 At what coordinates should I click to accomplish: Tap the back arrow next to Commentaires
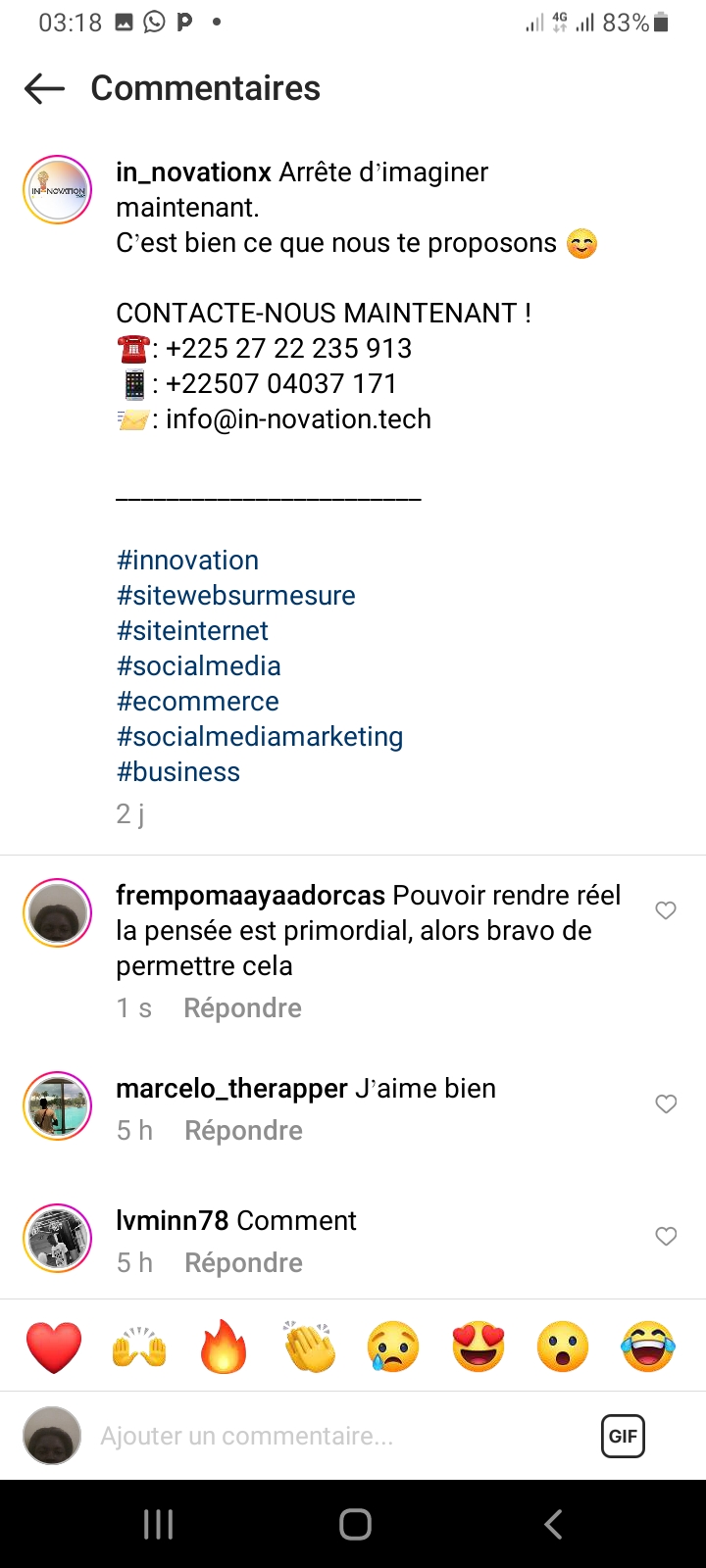tap(44, 89)
